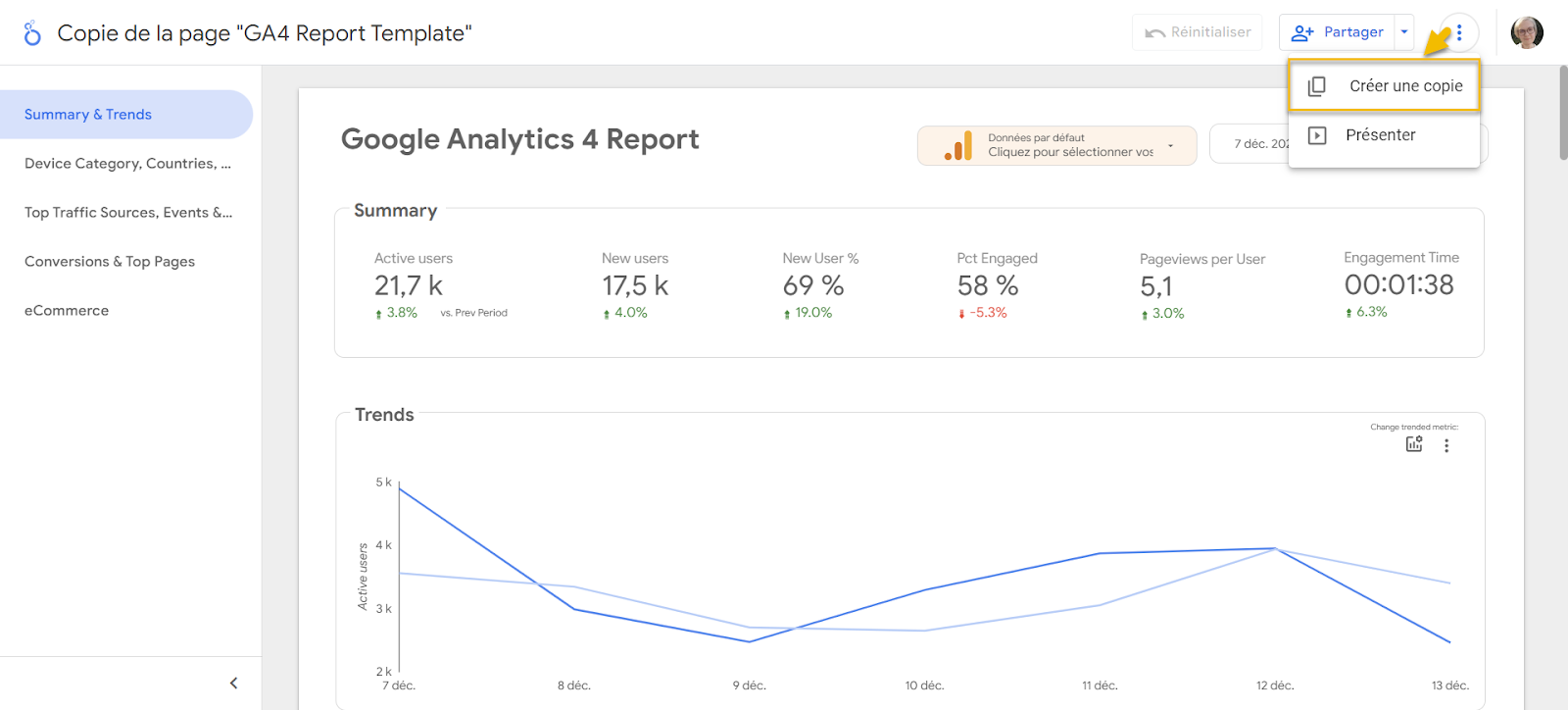Click the Engagement Time value 00:01:38

[x=1399, y=284]
